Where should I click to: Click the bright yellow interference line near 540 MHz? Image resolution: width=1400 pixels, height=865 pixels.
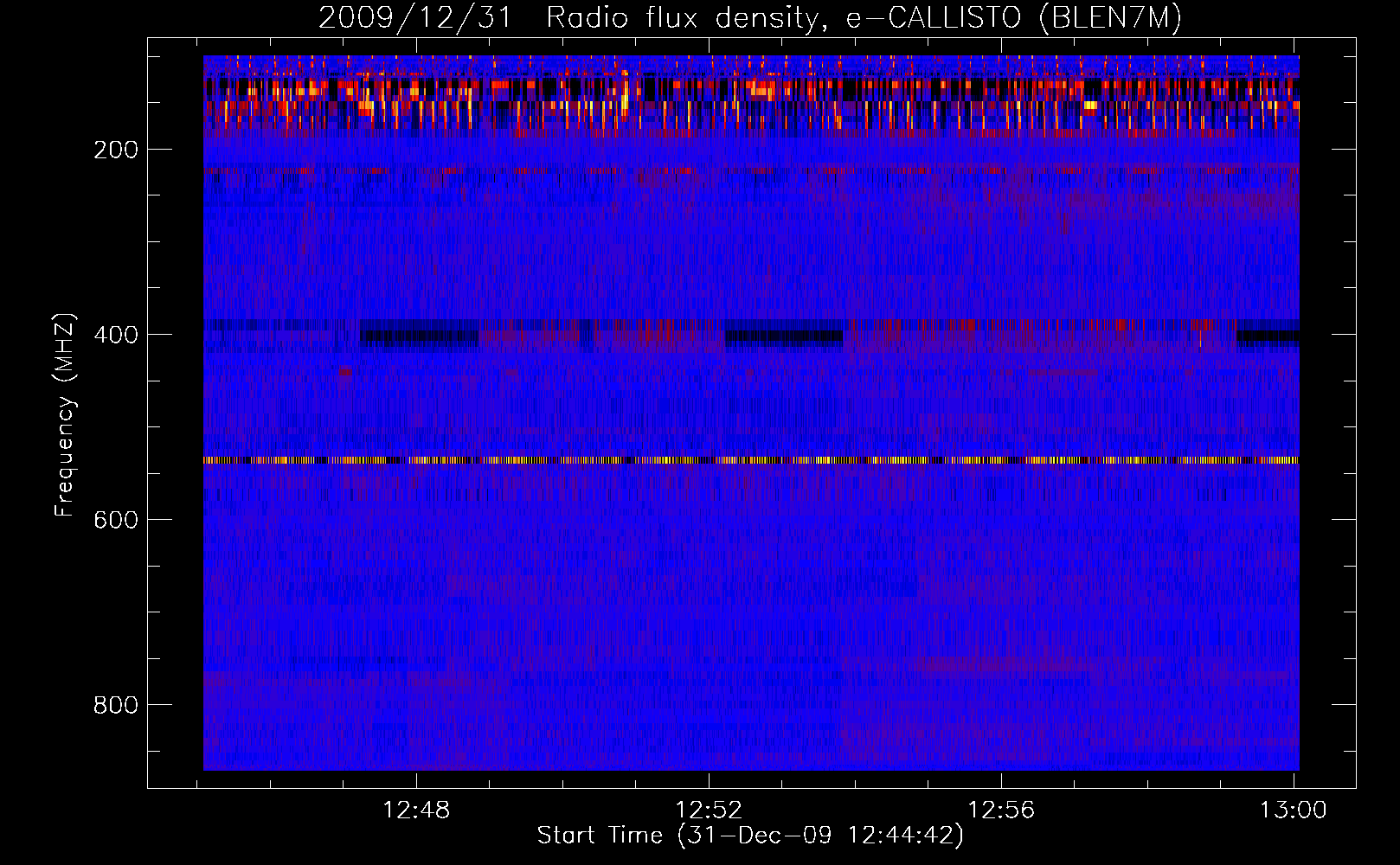[x=751, y=460]
